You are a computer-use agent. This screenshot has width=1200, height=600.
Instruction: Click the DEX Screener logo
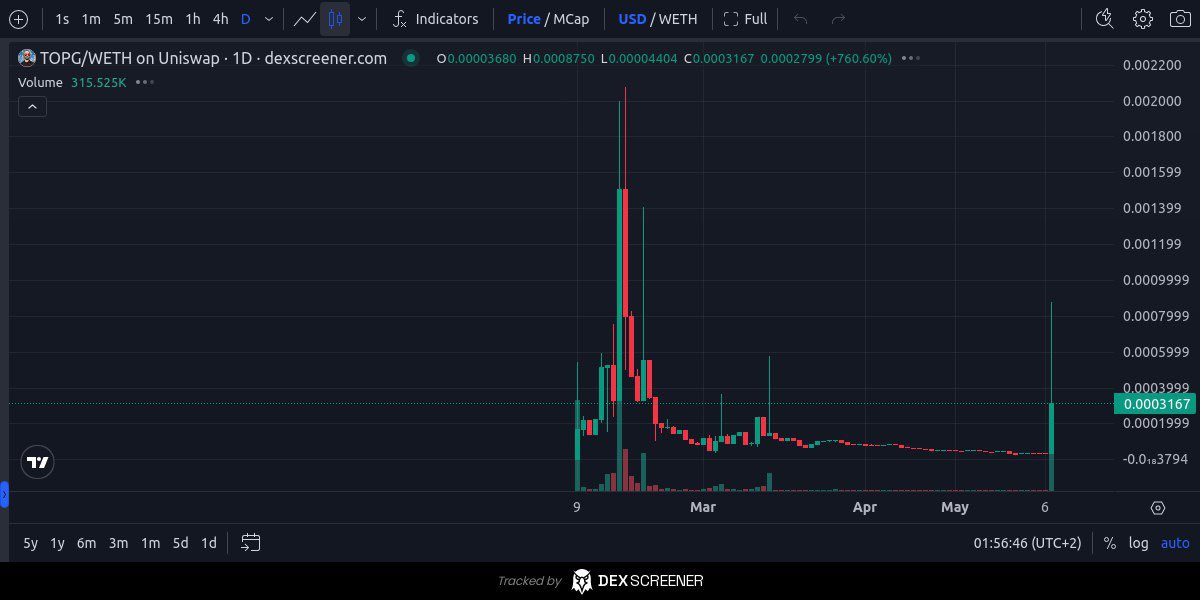coord(637,581)
